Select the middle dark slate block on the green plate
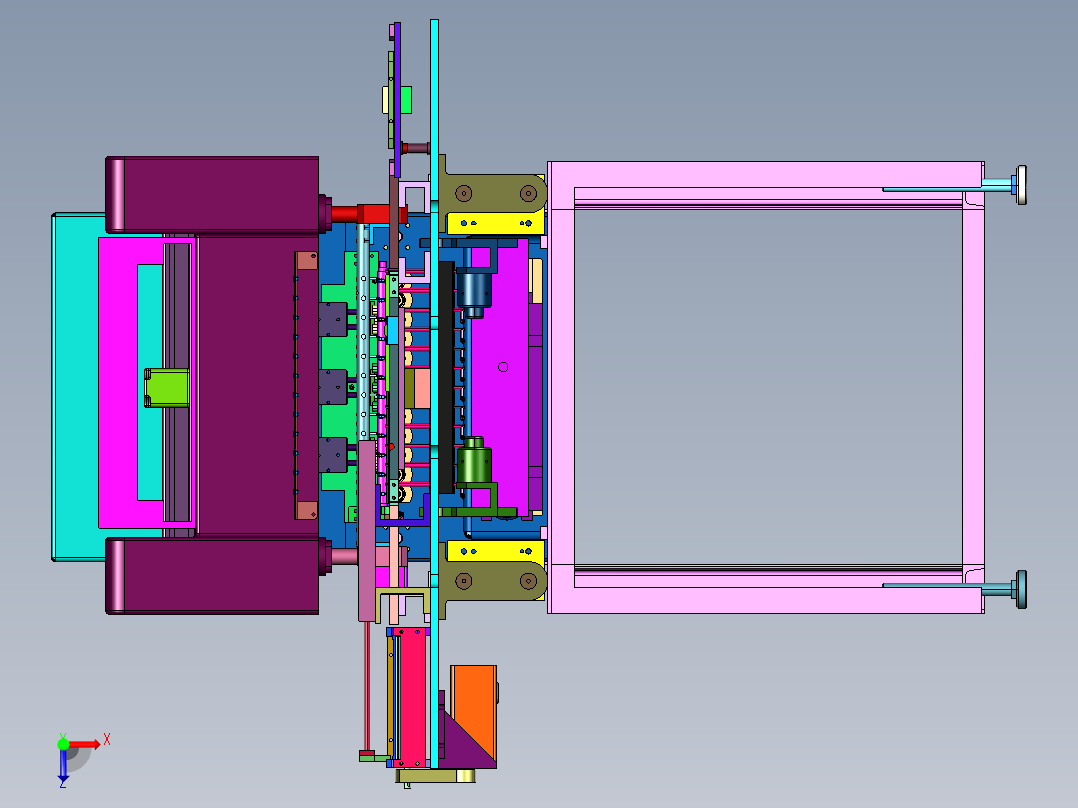Viewport: 1078px width, 808px height. pos(333,387)
